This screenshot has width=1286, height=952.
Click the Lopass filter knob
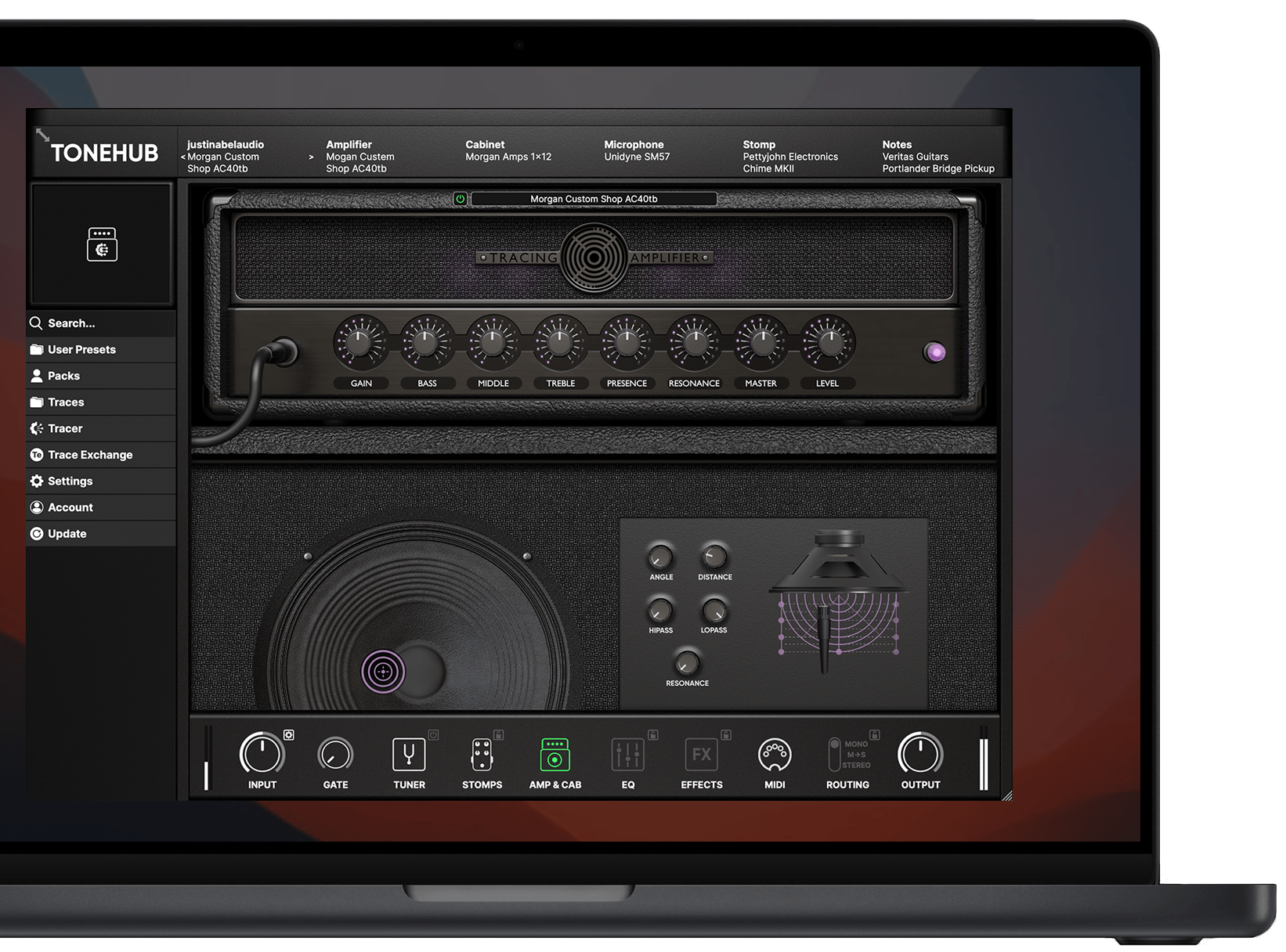tap(713, 610)
